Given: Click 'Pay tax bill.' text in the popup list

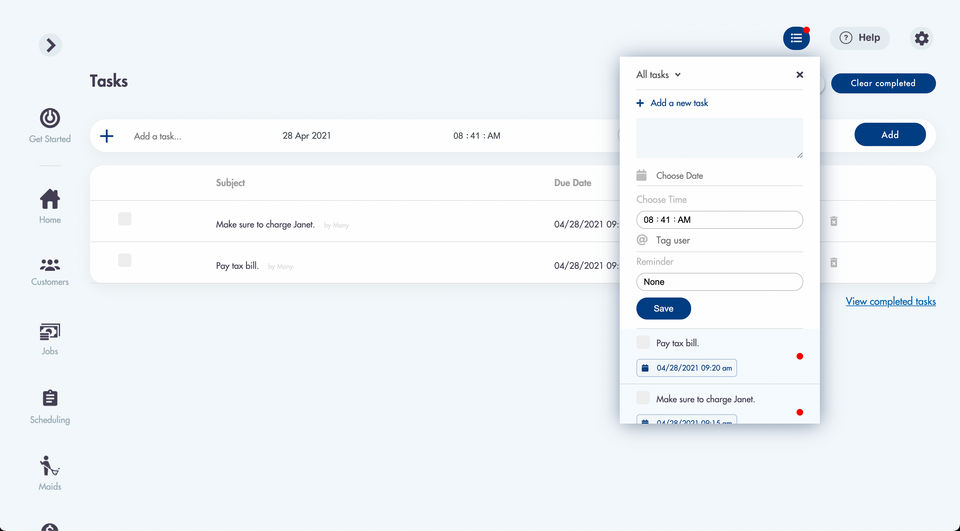Looking at the screenshot, I should coord(677,343).
